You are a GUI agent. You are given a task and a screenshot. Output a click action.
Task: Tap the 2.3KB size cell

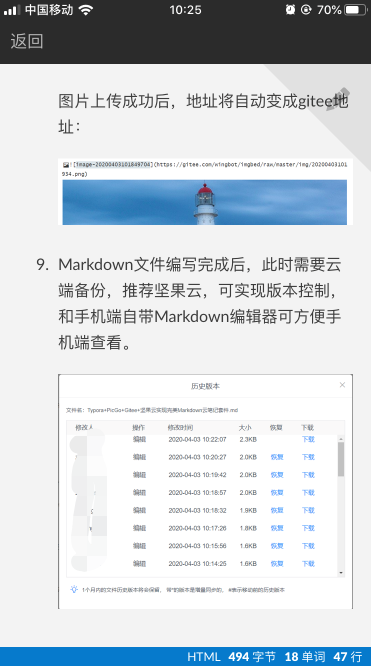click(248, 439)
